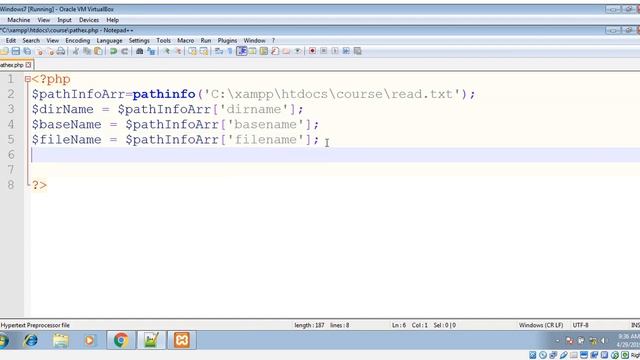Open the XAMPP control panel taskbar icon
The height and width of the screenshot is (360, 640).
pyautogui.click(x=182, y=340)
